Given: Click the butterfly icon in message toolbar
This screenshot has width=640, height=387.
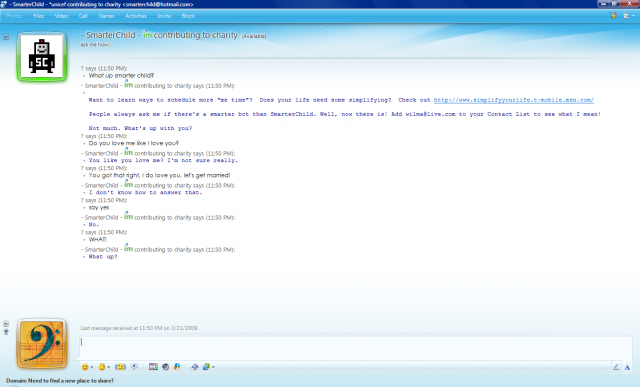Looking at the screenshot, I should click(177, 367).
